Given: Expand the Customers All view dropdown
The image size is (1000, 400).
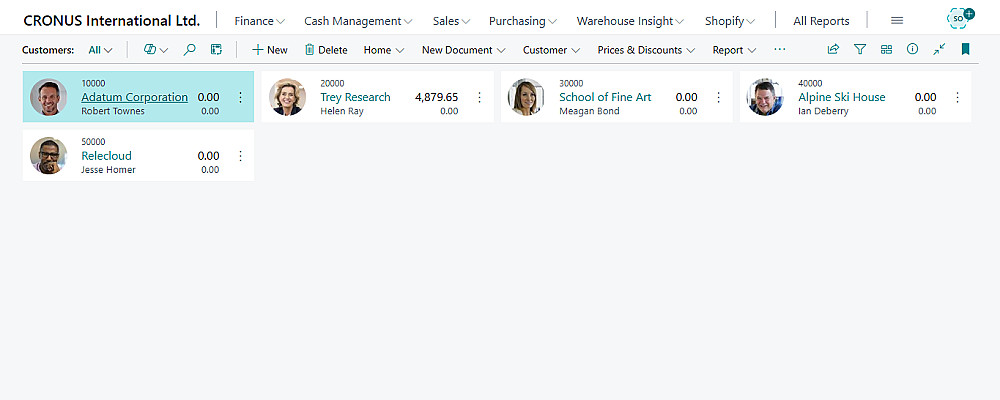Looking at the screenshot, I should 100,49.
